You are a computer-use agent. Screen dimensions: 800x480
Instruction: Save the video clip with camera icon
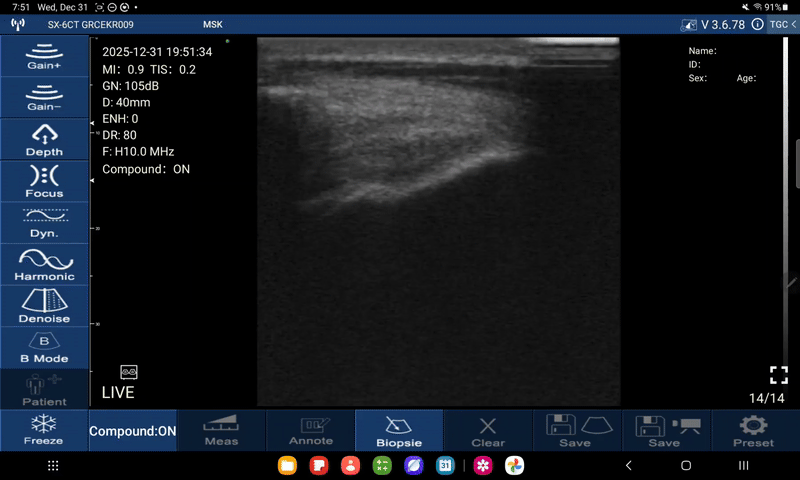tap(666, 431)
